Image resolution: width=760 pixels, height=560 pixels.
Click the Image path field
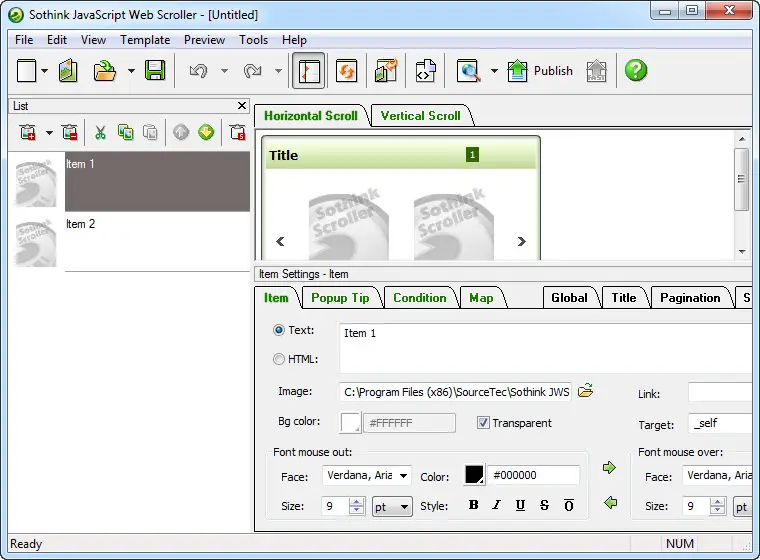coord(456,392)
